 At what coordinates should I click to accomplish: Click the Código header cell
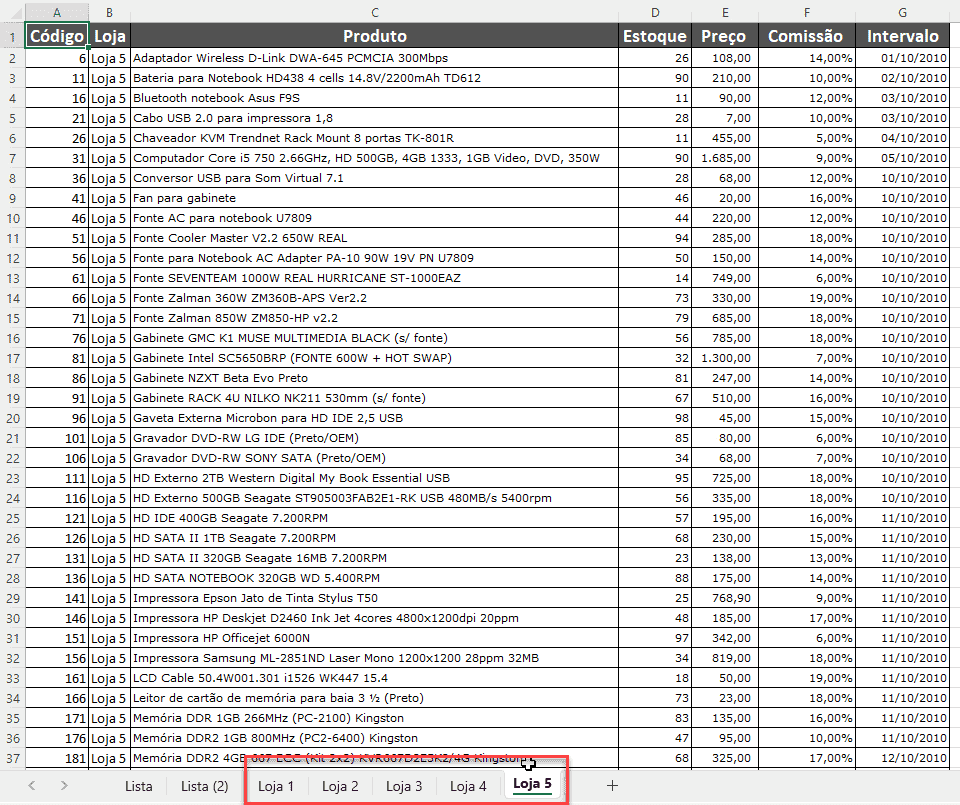[57, 36]
